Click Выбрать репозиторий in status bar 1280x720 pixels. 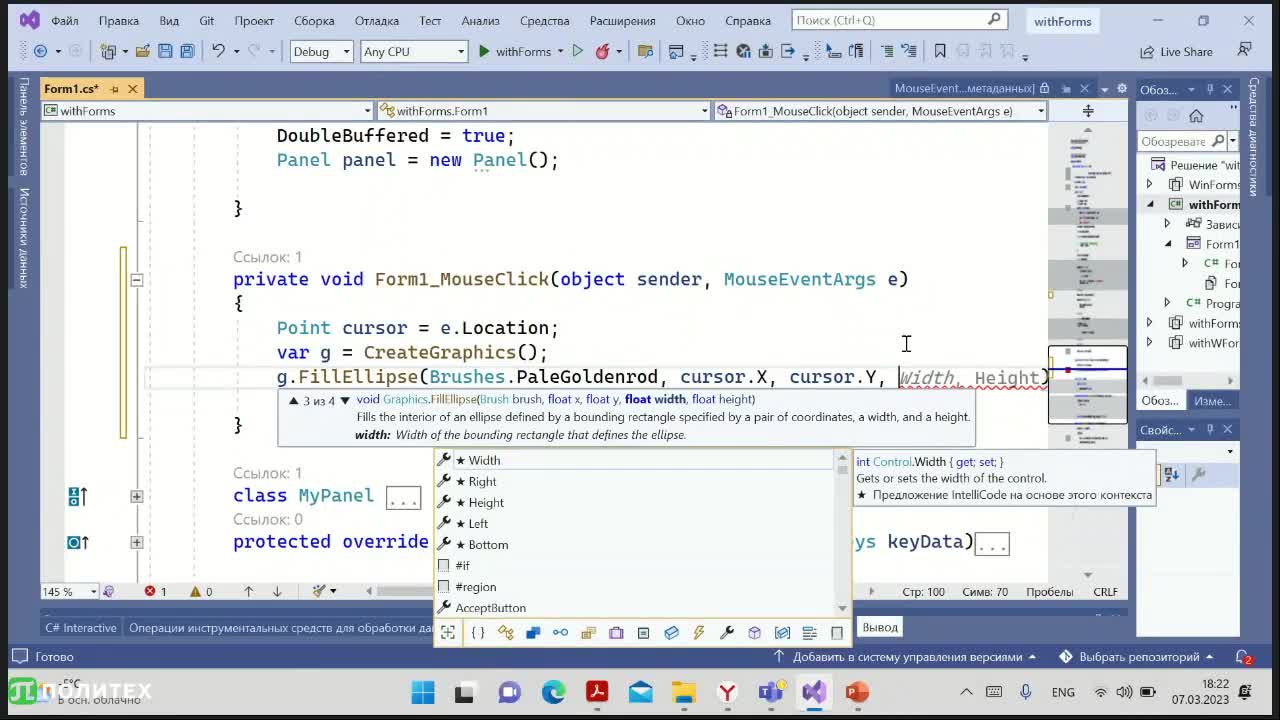click(x=1135, y=657)
